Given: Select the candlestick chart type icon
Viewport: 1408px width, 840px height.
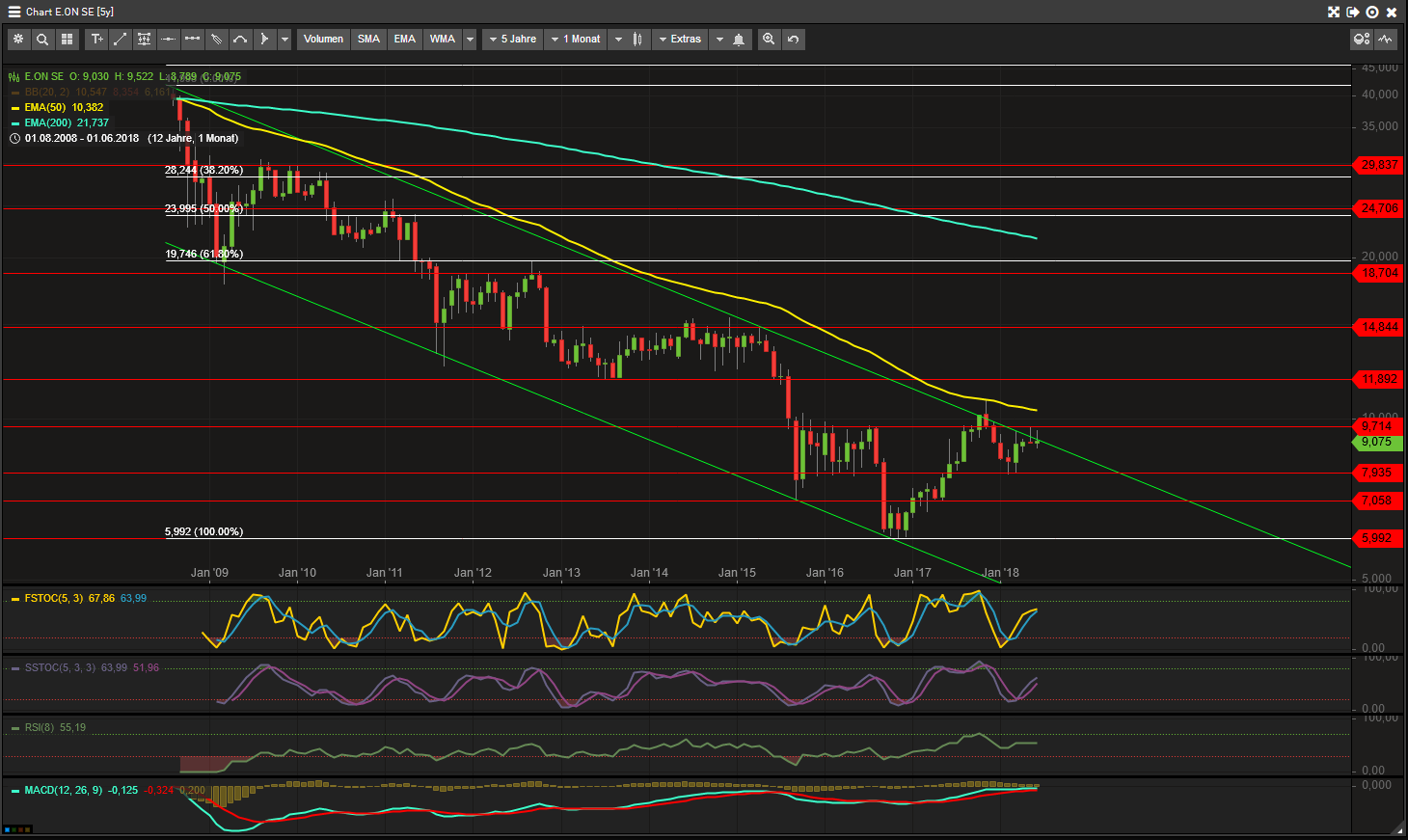Looking at the screenshot, I should [637, 40].
